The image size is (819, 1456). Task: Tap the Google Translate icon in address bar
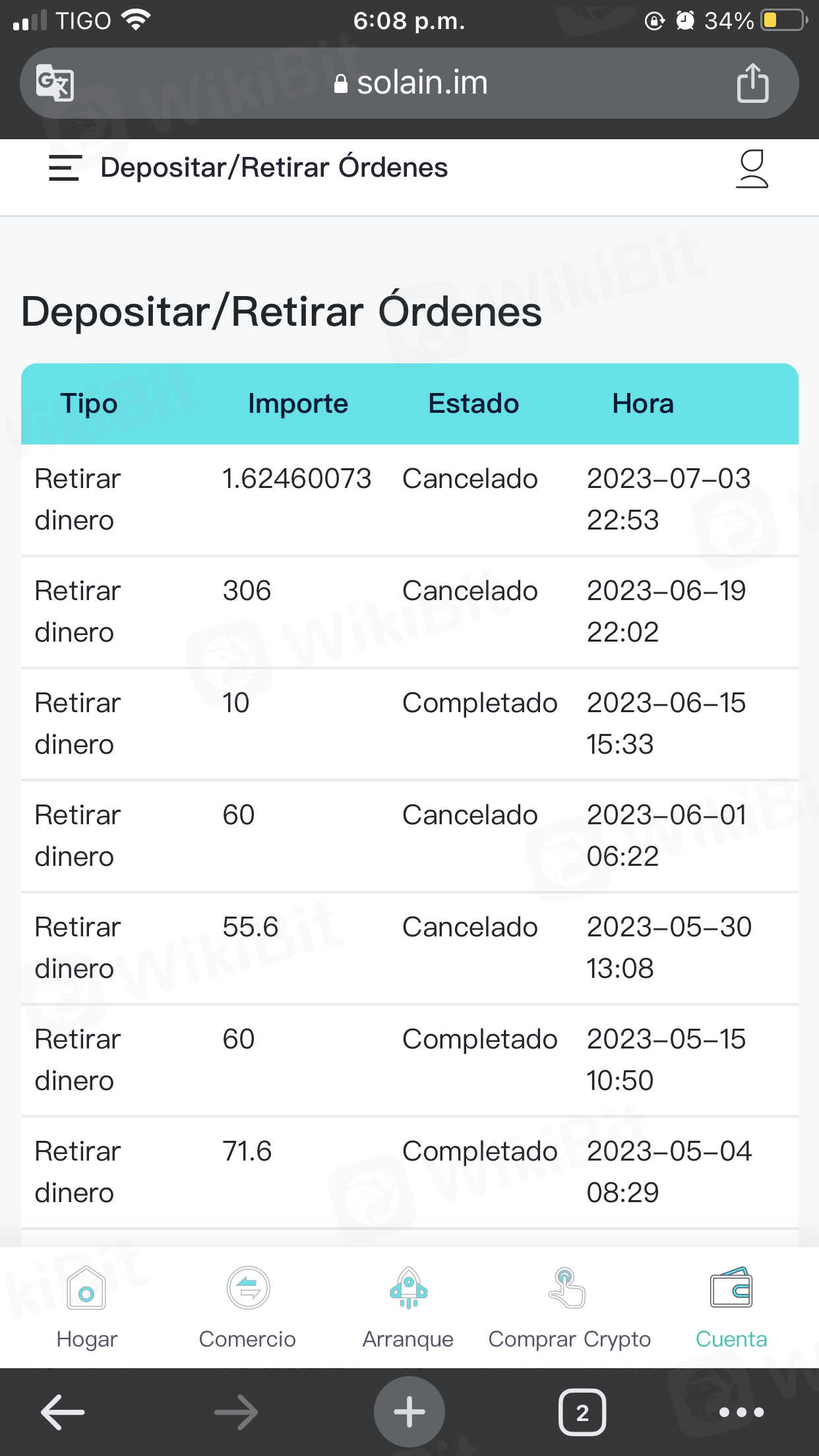click(55, 83)
